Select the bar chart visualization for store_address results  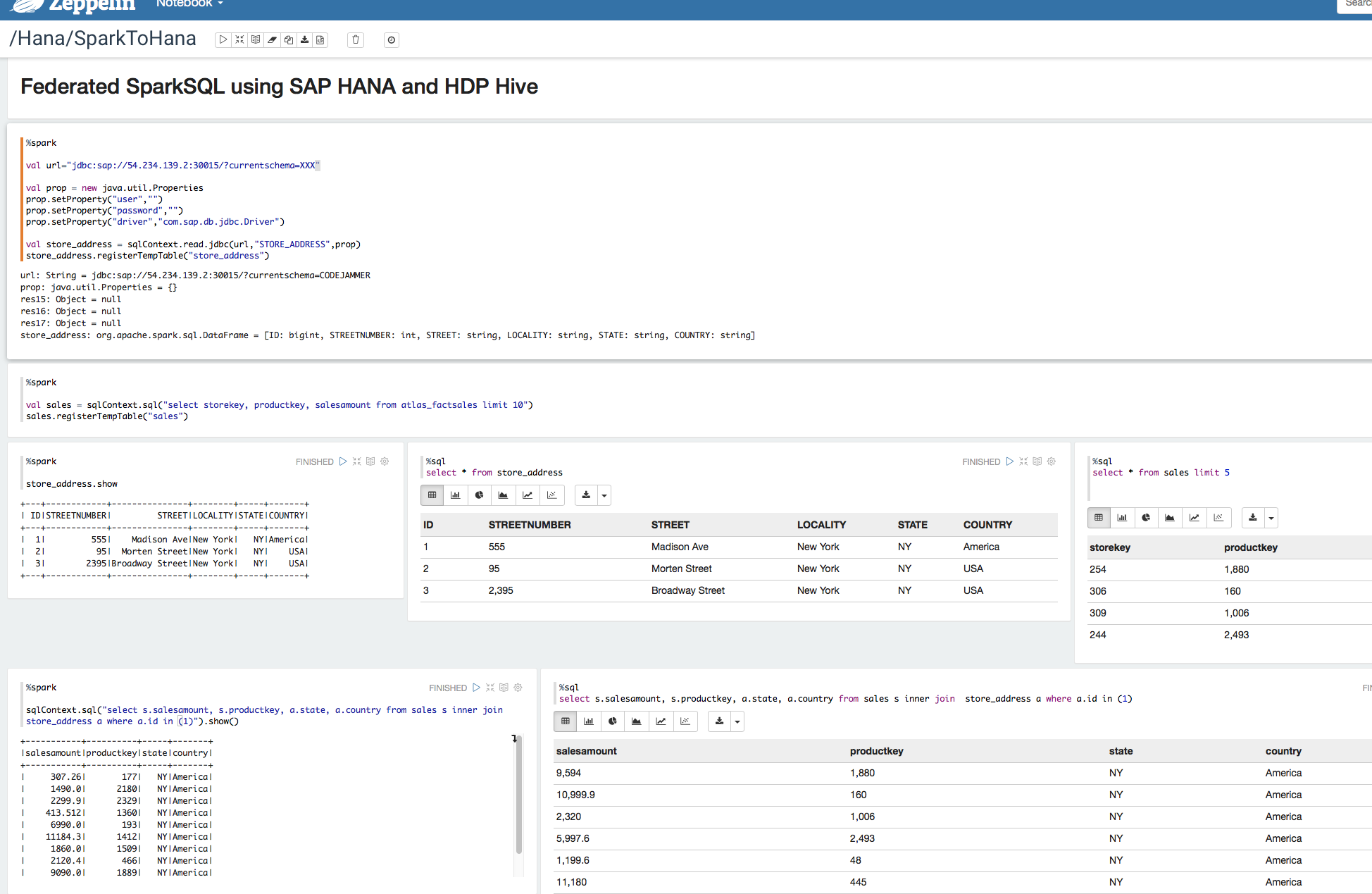[456, 495]
